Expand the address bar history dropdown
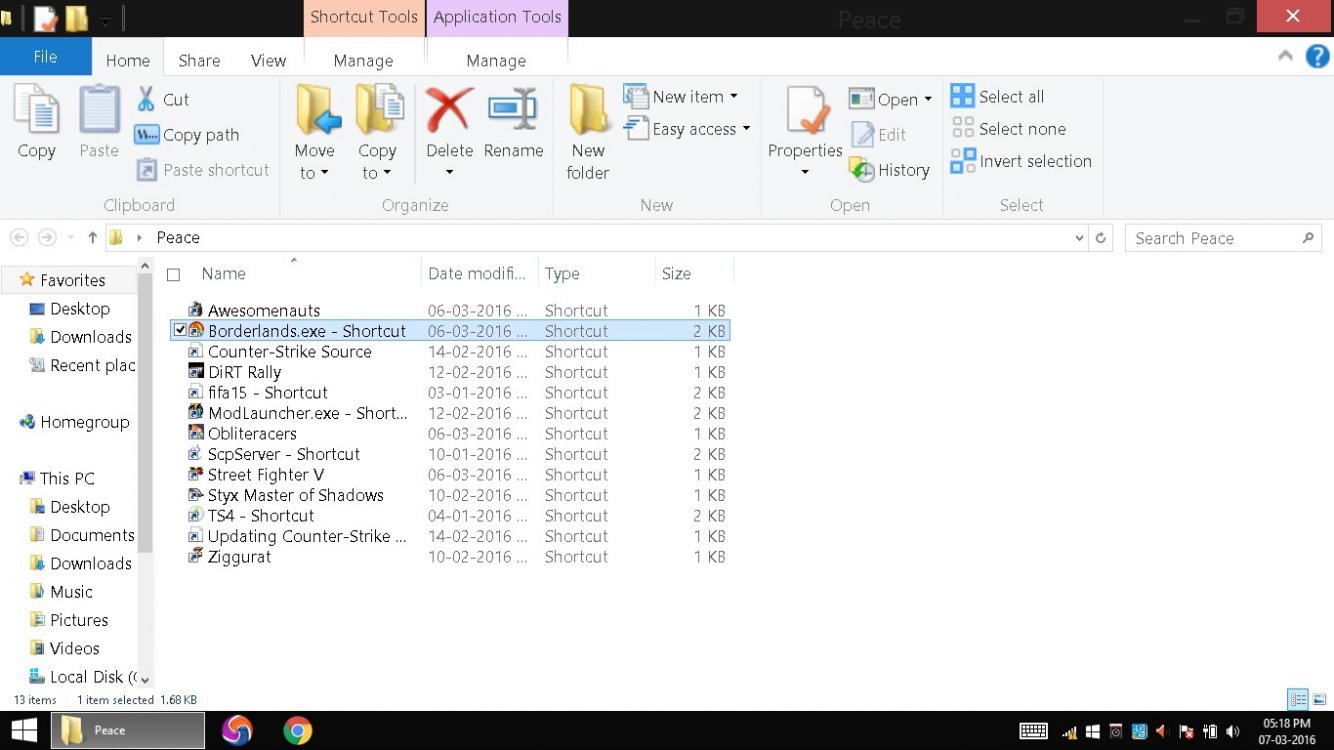This screenshot has height=750, width=1334. point(1078,238)
